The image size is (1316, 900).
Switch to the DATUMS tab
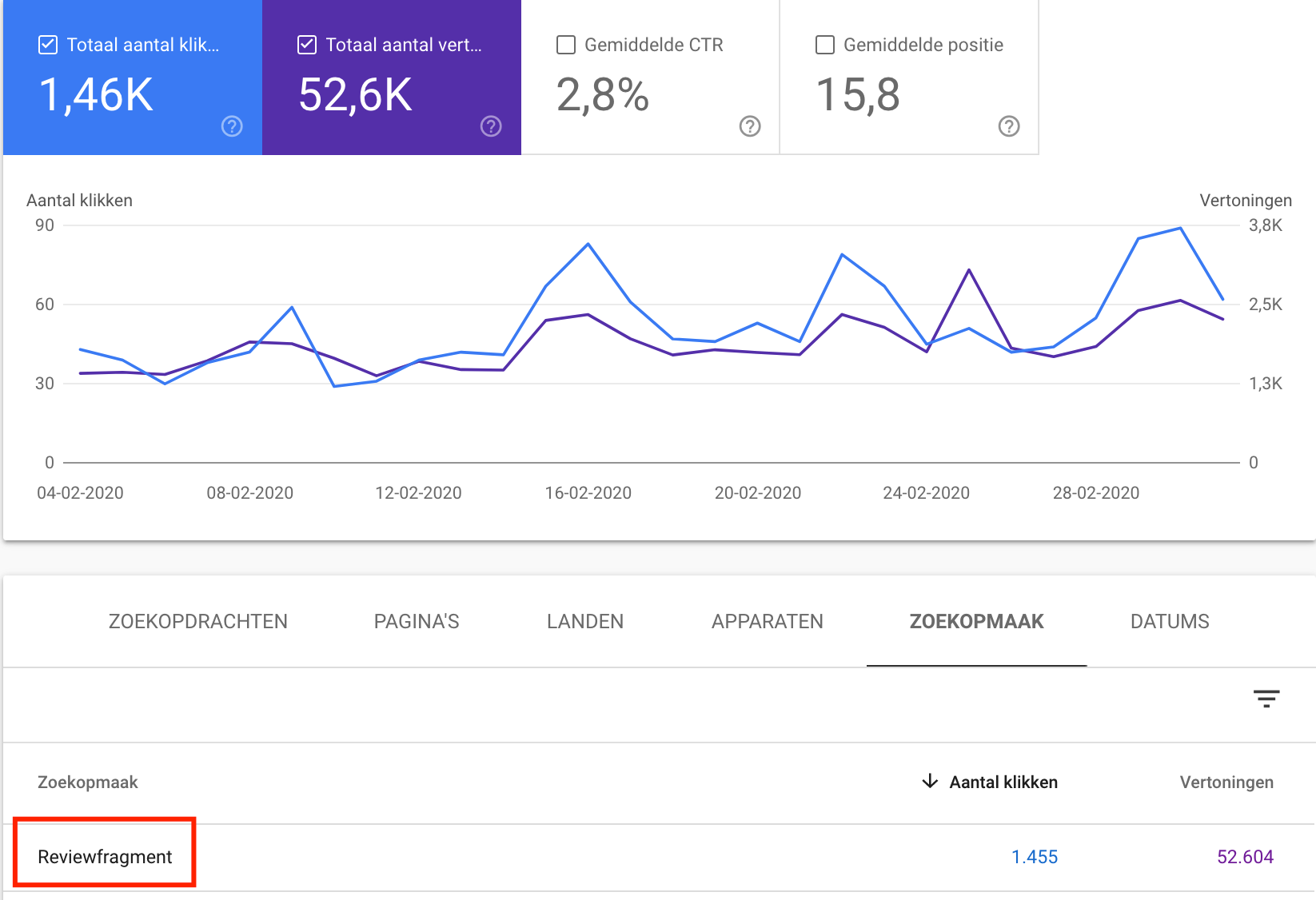point(1170,621)
